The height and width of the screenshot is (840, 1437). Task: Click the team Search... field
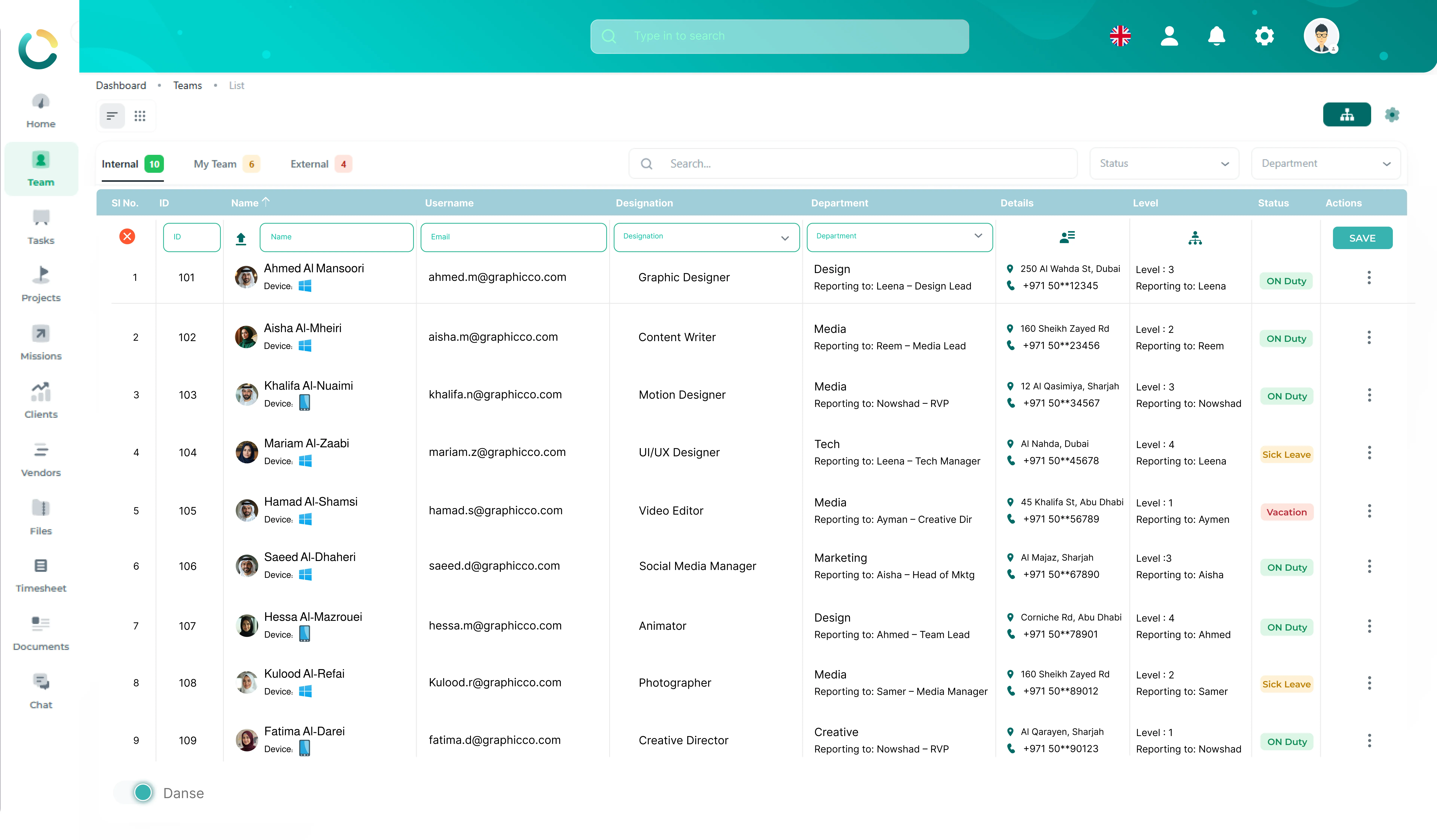(853, 164)
